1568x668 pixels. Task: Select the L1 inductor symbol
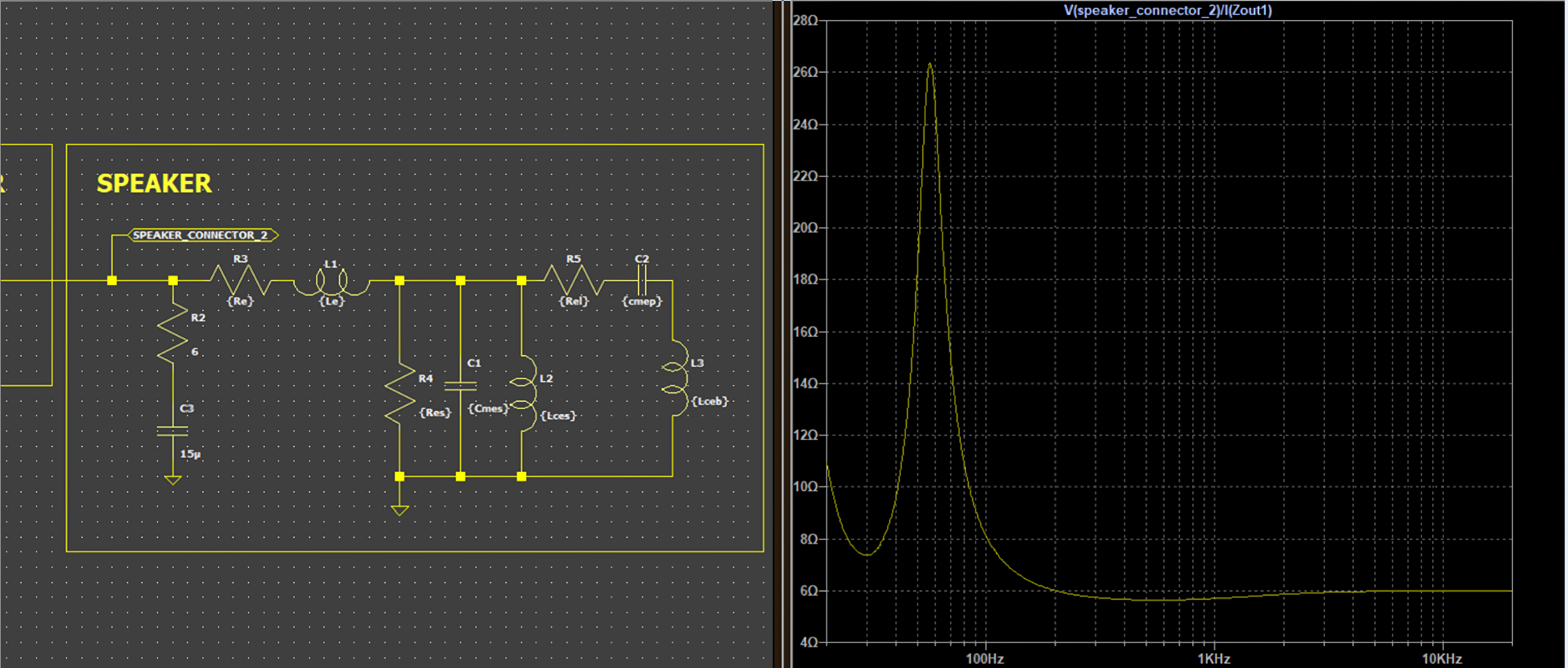[332, 282]
